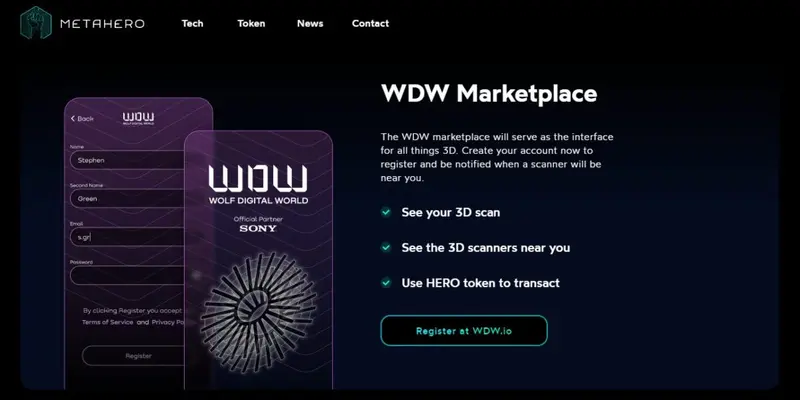Click the METAHERO wordmark in the header
This screenshot has height=400, width=800.
(103, 23)
